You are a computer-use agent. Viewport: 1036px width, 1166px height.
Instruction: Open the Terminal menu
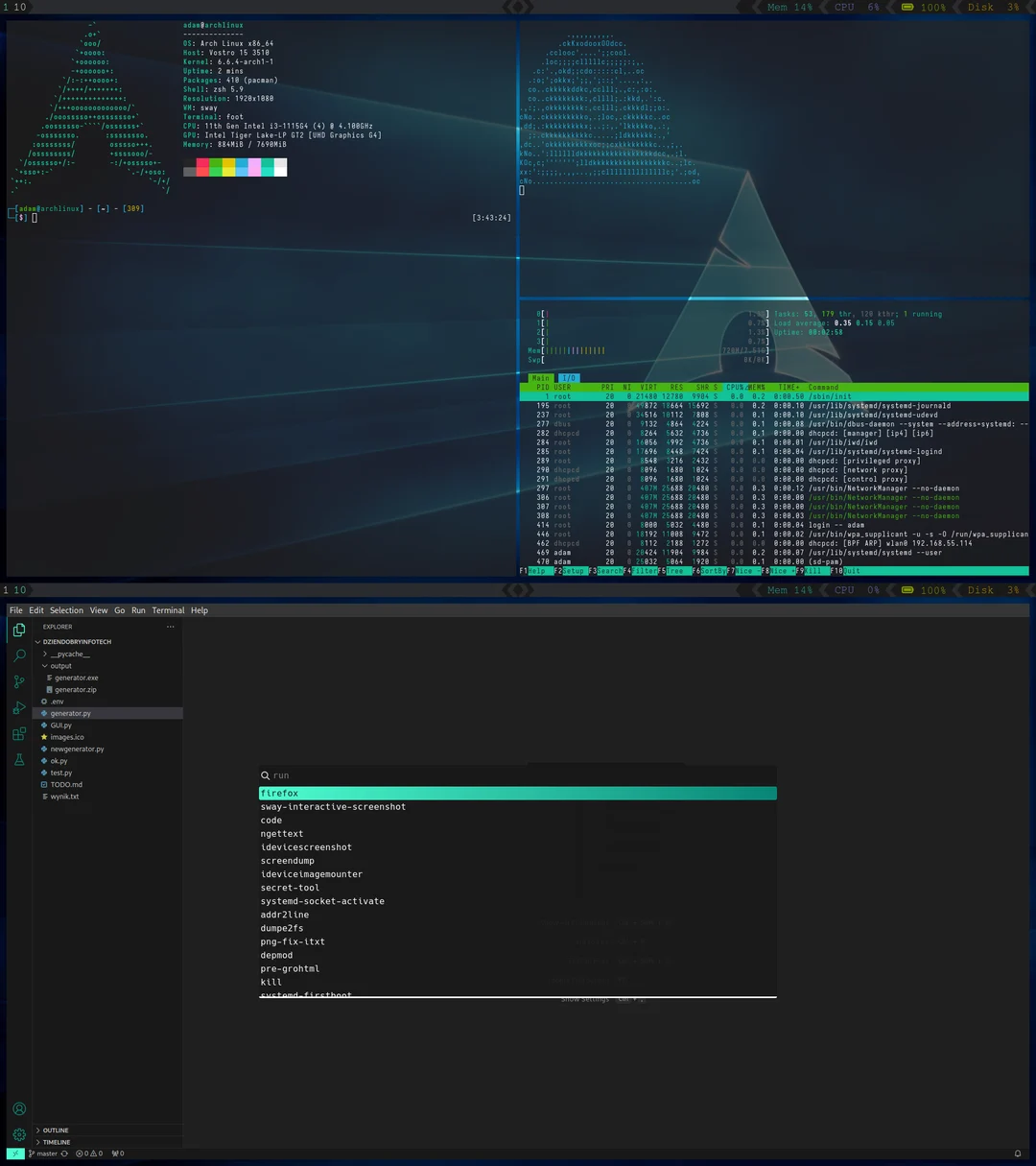click(x=168, y=609)
